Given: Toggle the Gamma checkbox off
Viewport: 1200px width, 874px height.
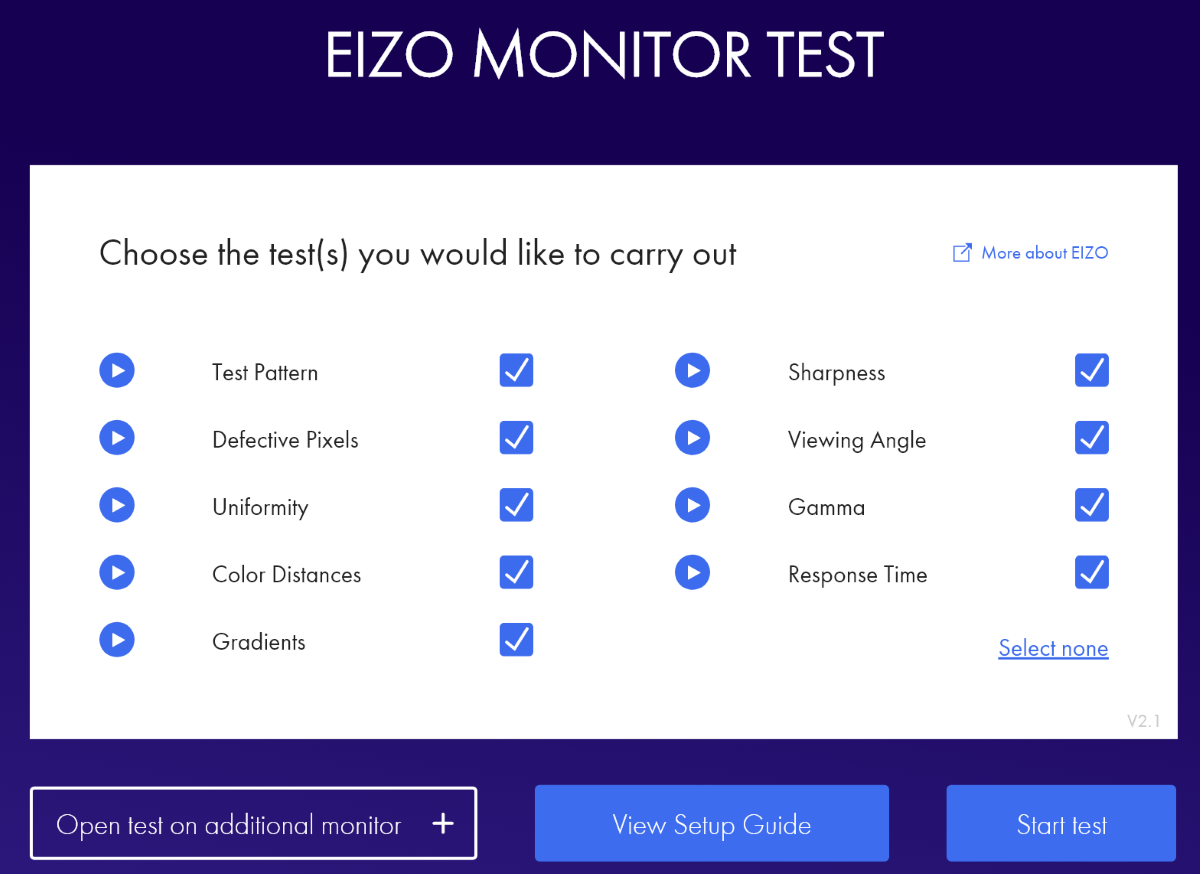Looking at the screenshot, I should click(x=1092, y=505).
